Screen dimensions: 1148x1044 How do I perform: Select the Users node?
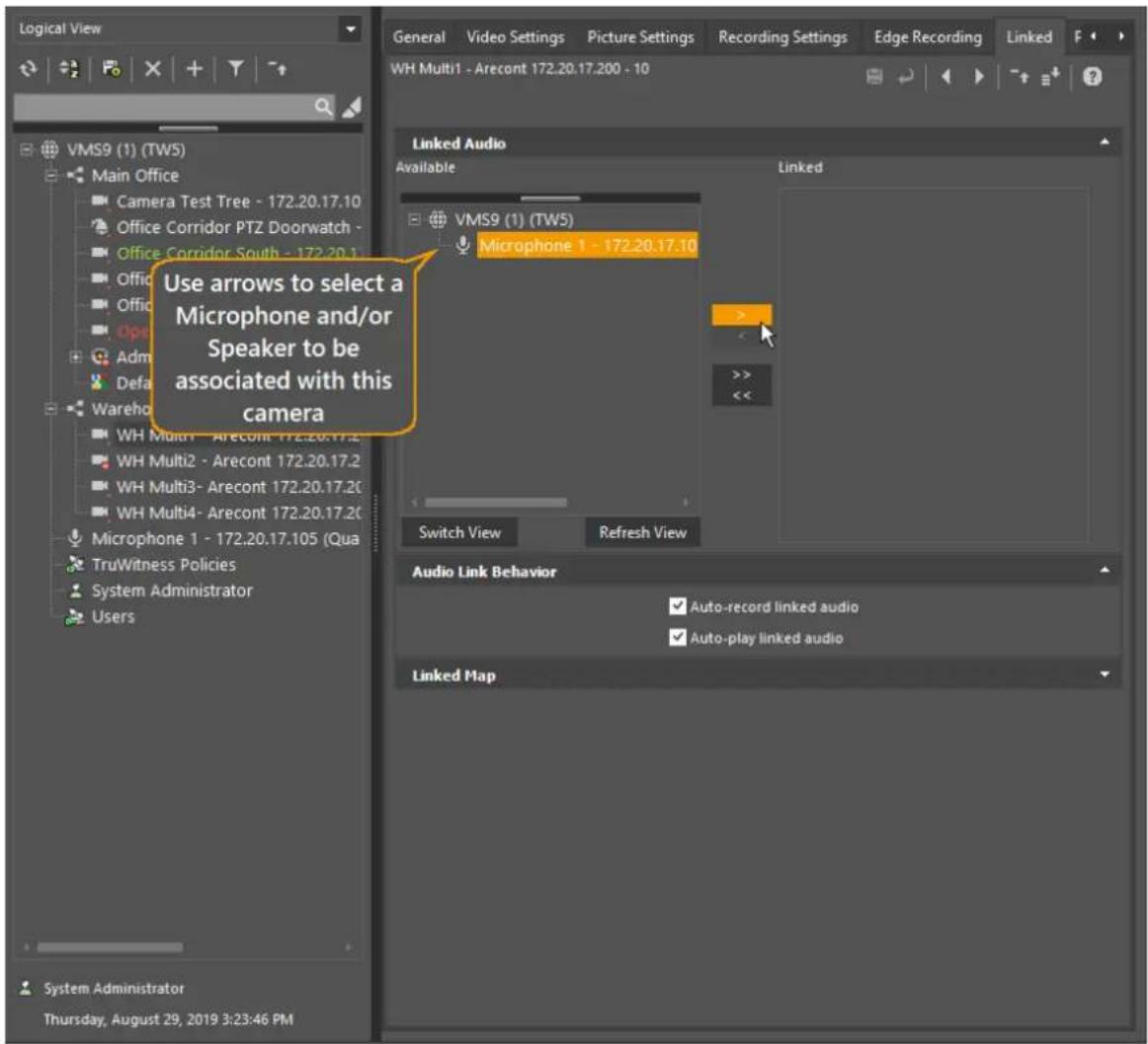coord(113,616)
